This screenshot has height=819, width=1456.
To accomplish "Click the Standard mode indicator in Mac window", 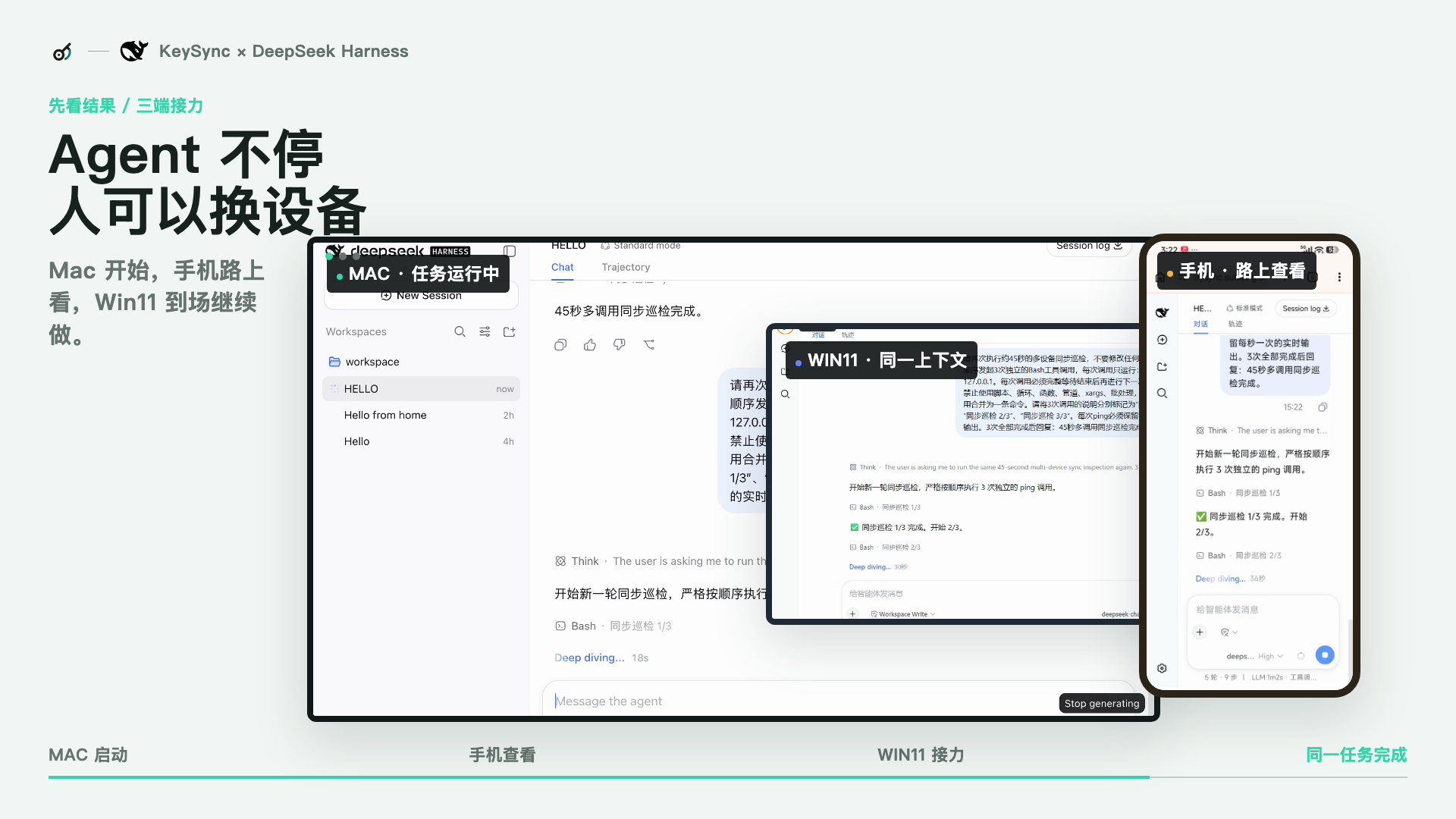I will pos(641,246).
